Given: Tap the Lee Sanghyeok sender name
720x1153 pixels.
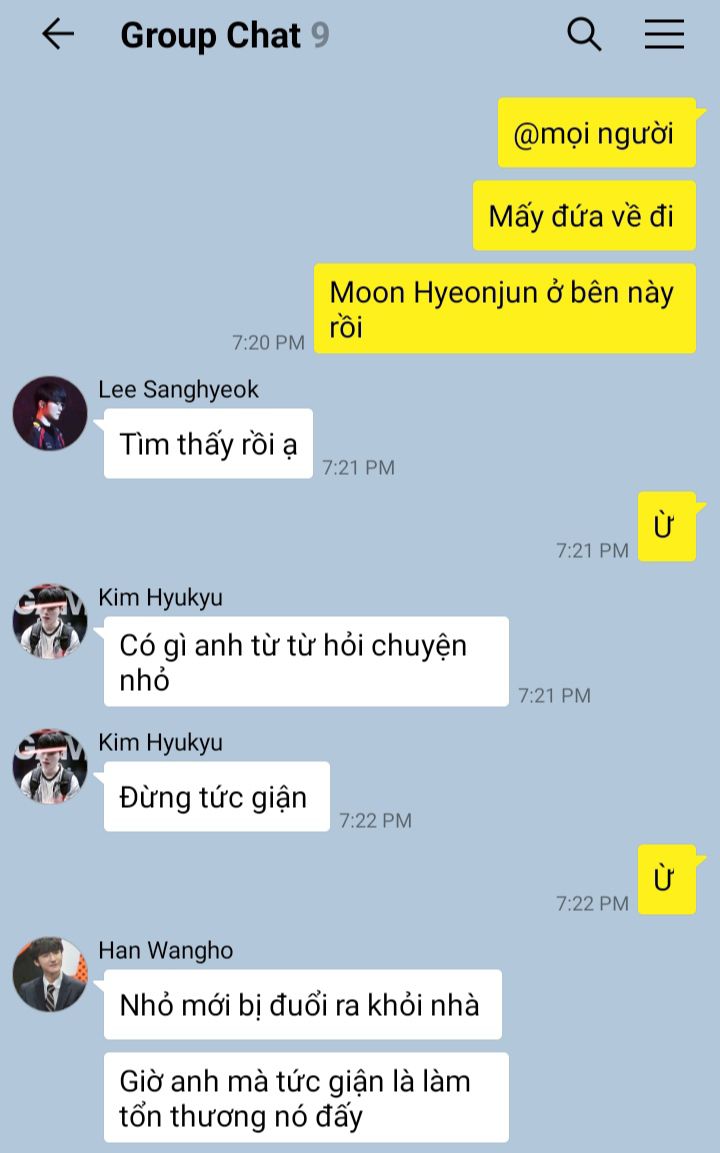Looking at the screenshot, I should click(x=179, y=389).
